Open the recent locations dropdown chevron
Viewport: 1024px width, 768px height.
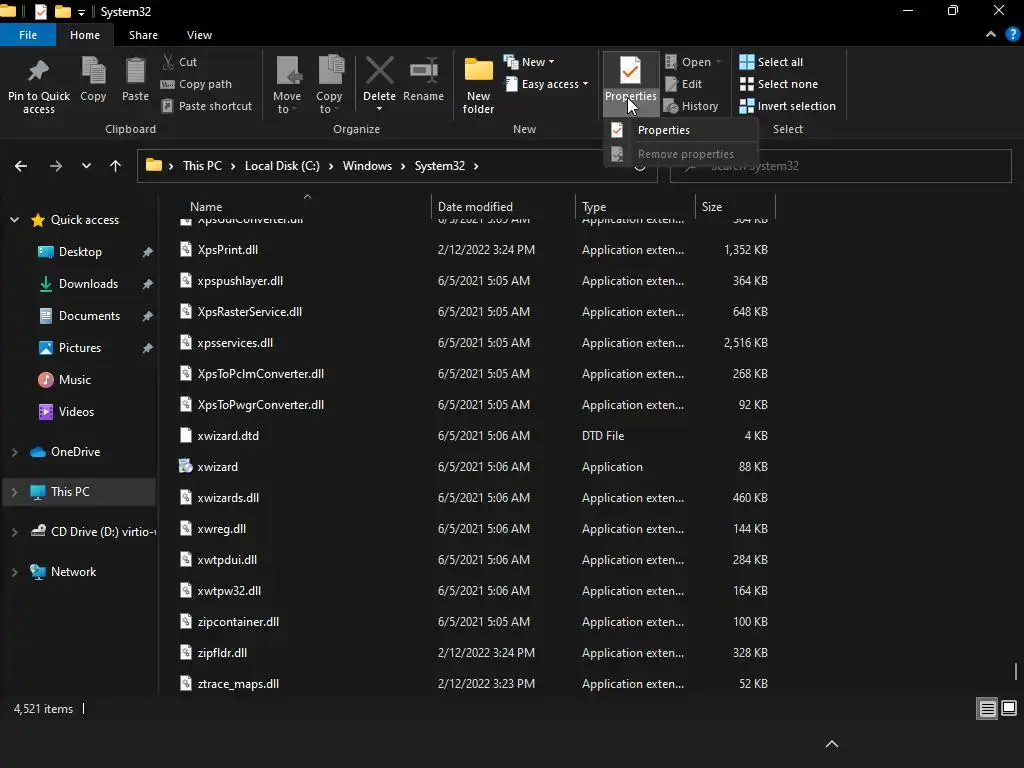[x=86, y=166]
